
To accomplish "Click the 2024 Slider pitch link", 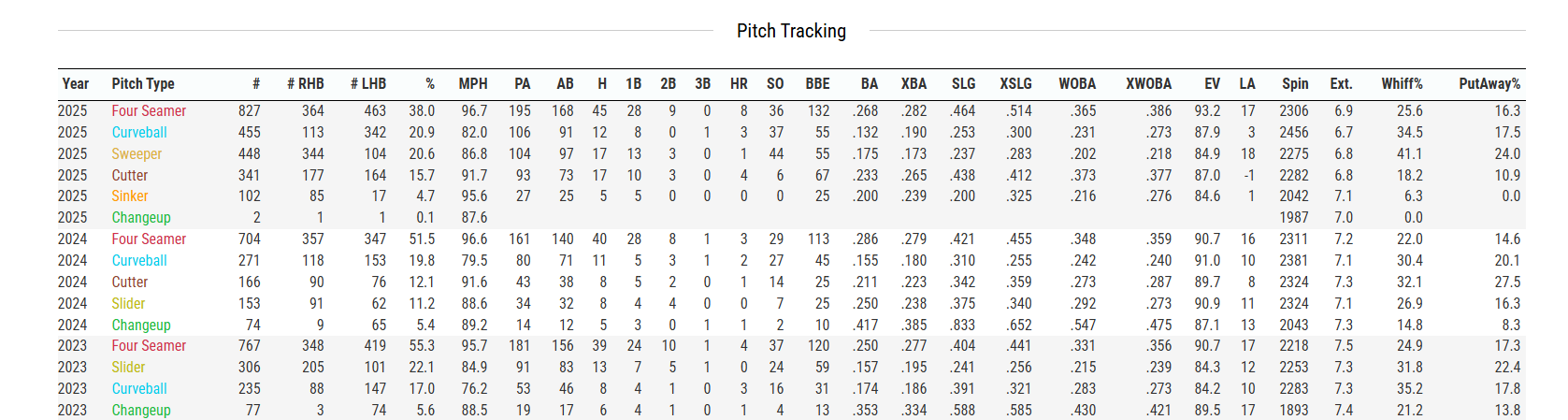I will coord(128,304).
